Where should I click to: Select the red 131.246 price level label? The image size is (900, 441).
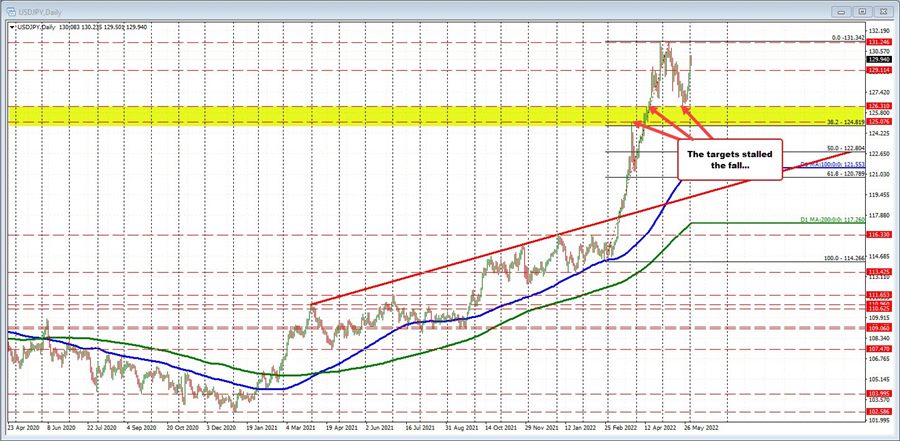[879, 42]
